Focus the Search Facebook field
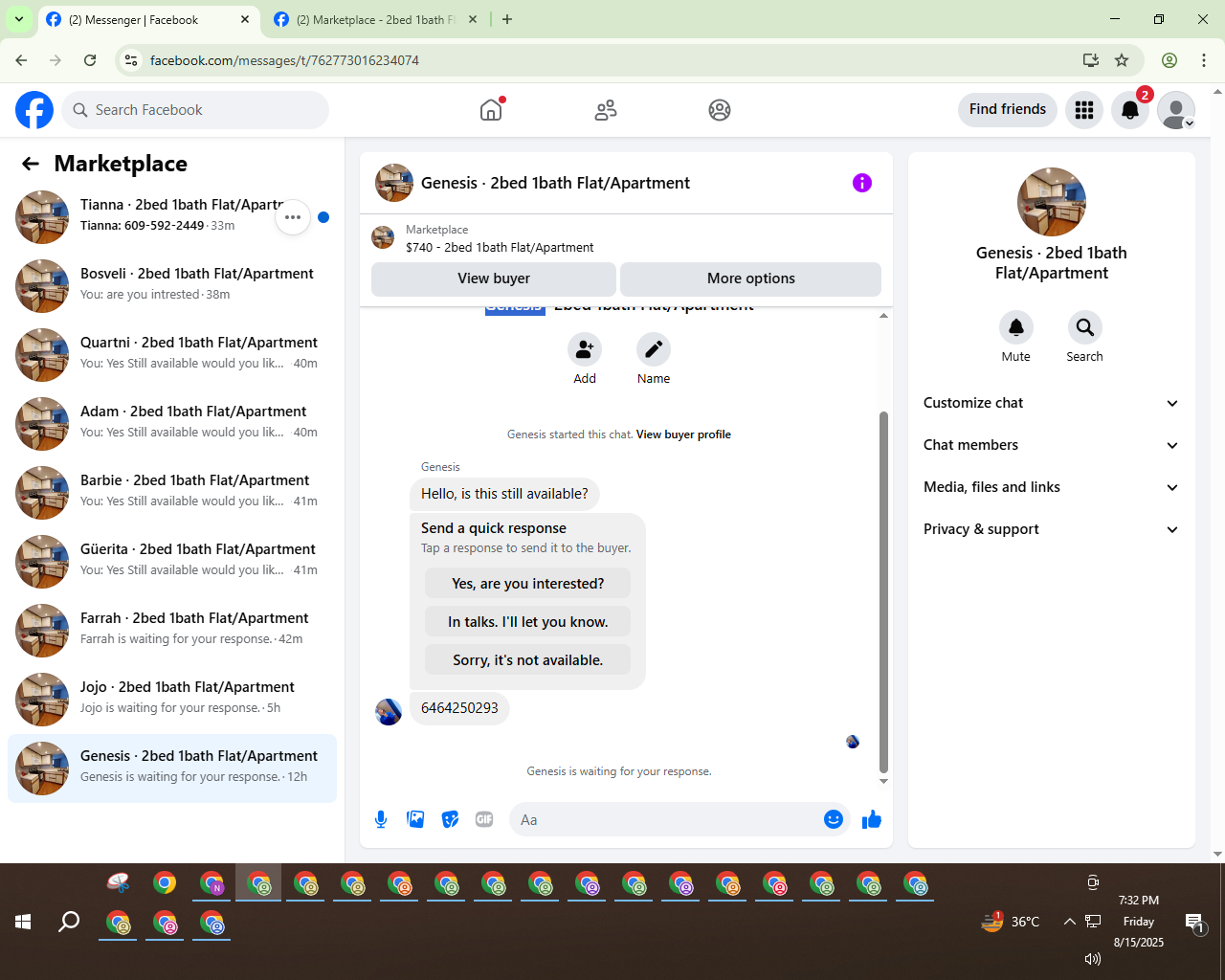Image resolution: width=1225 pixels, height=980 pixels. (x=195, y=110)
